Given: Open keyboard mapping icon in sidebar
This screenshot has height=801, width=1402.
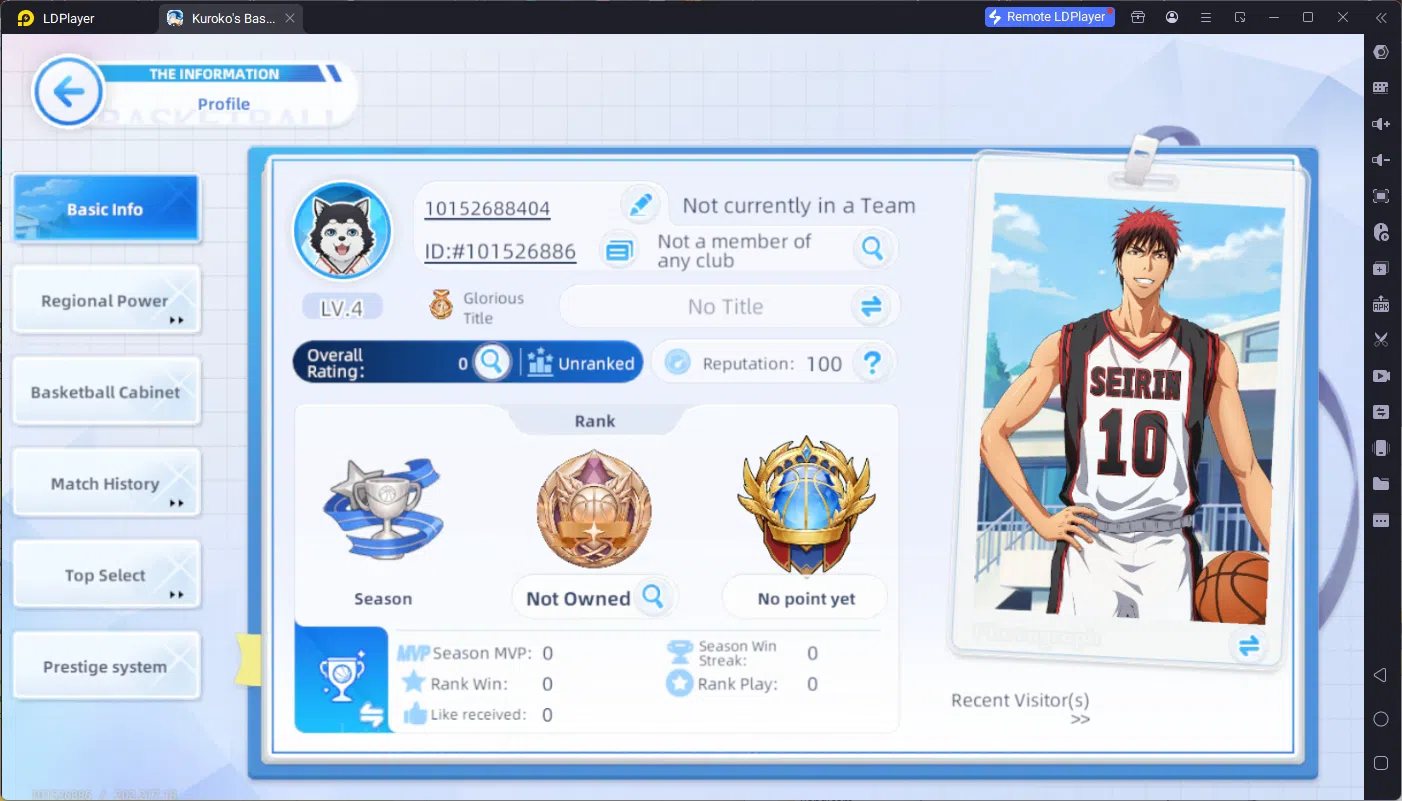Looking at the screenshot, I should coord(1381,88).
